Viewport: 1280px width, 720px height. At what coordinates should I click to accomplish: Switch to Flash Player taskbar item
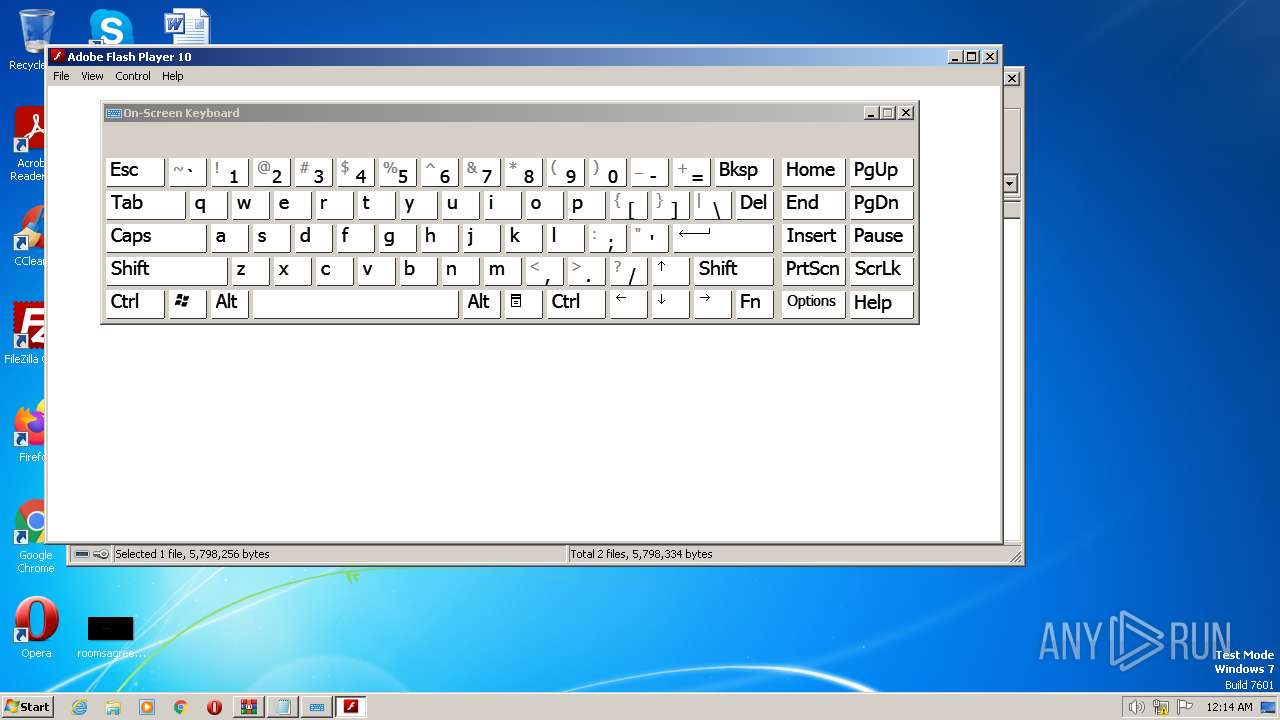[x=351, y=707]
